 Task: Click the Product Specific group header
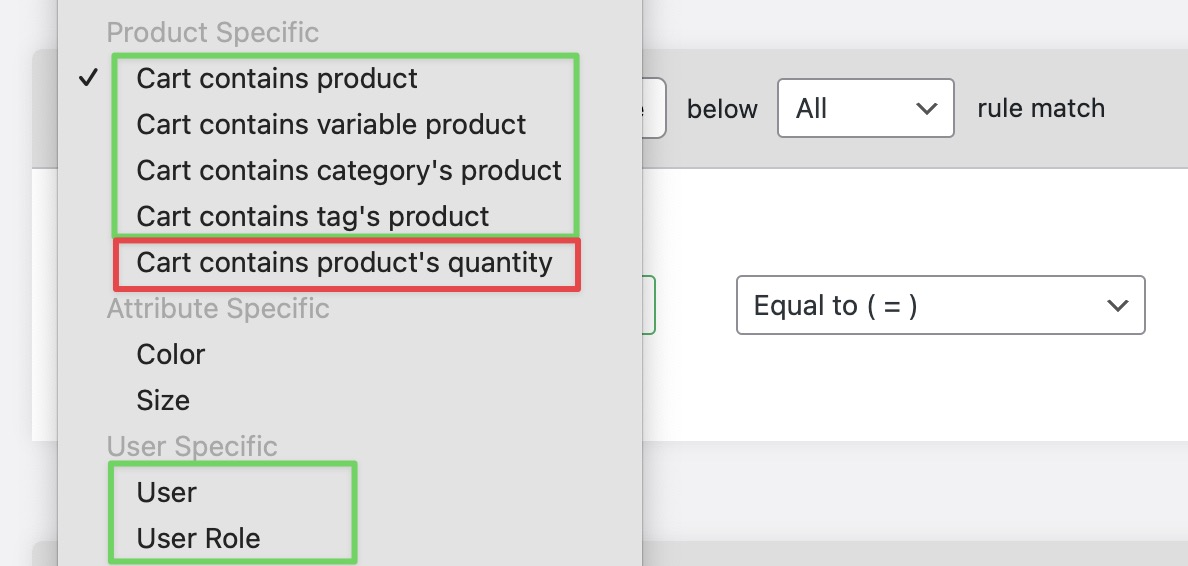click(213, 33)
